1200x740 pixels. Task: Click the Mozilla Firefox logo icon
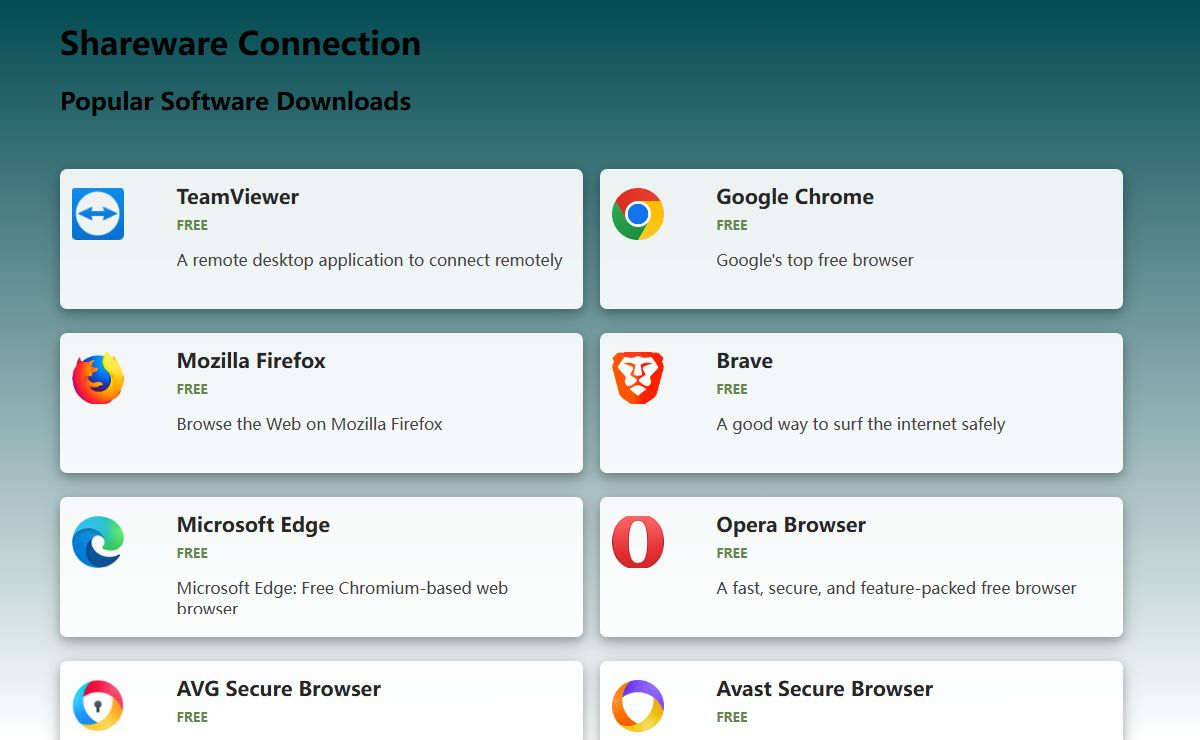pos(98,378)
